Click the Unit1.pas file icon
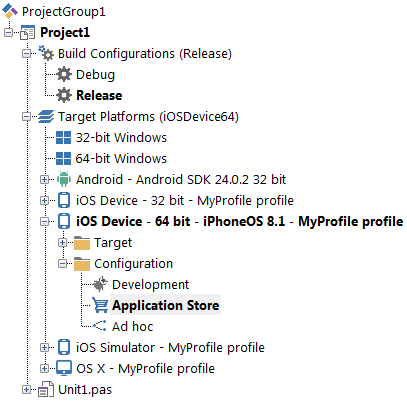Viewport: 407px width, 401px height. pyautogui.click(x=46, y=389)
